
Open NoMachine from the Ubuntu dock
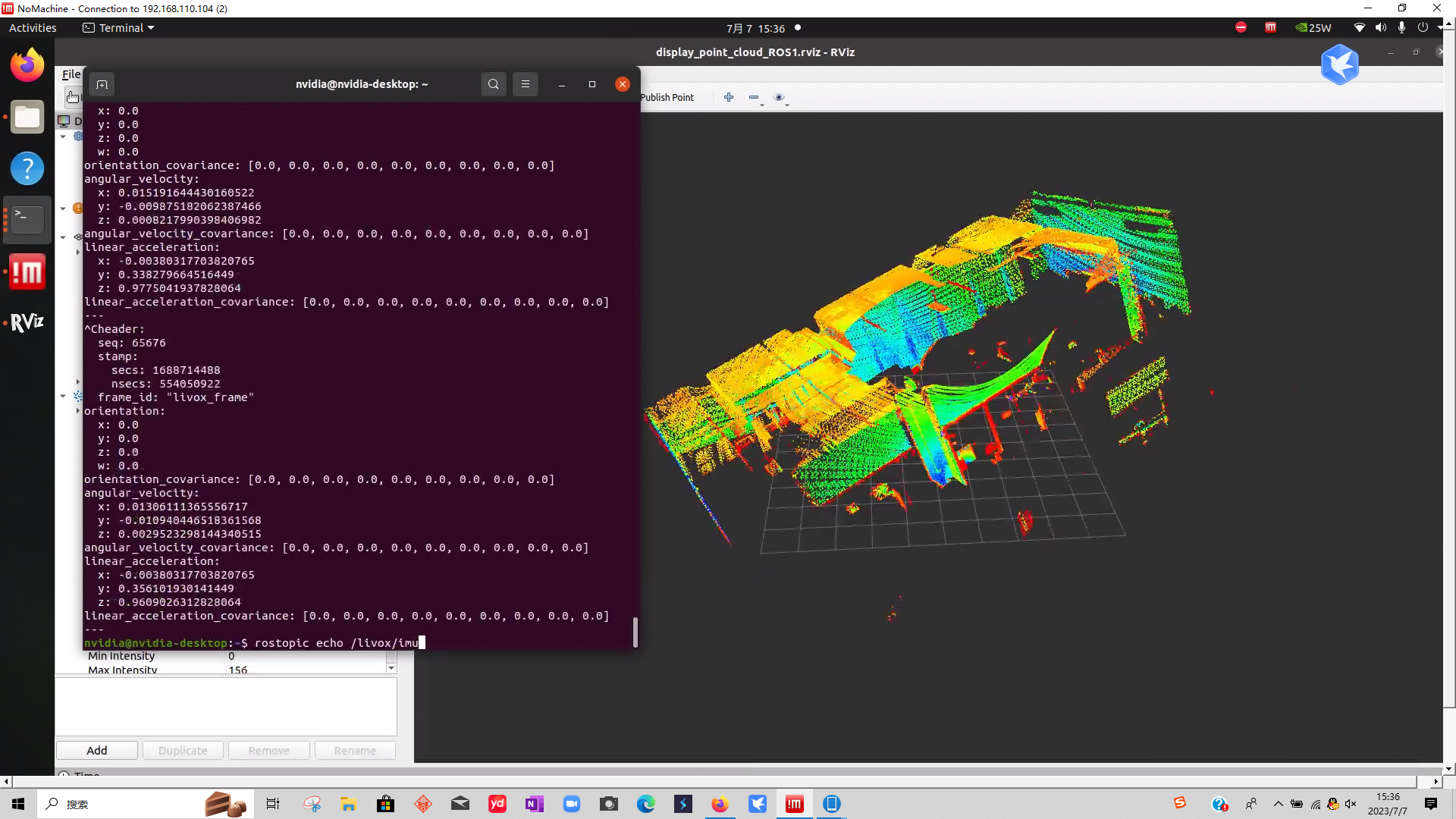[27, 271]
